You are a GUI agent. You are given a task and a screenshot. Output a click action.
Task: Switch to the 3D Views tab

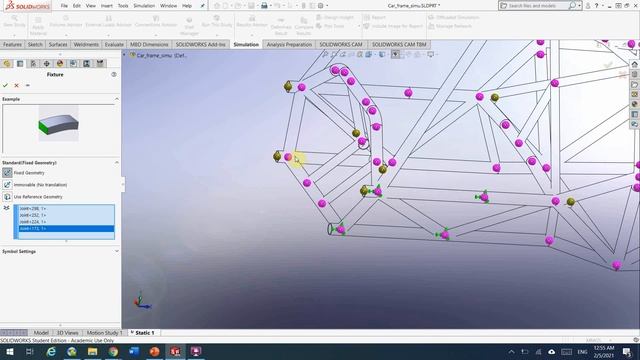pyautogui.click(x=67, y=333)
